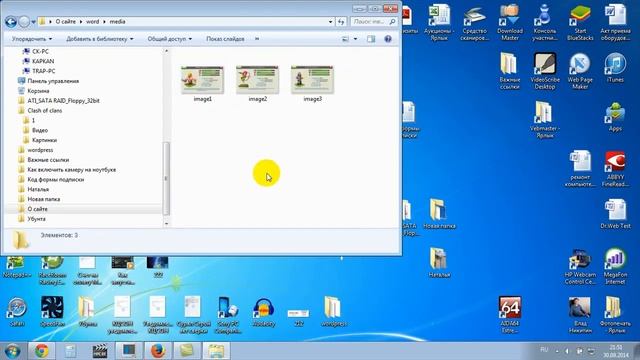Open Audacity desktop icon

tap(264, 313)
